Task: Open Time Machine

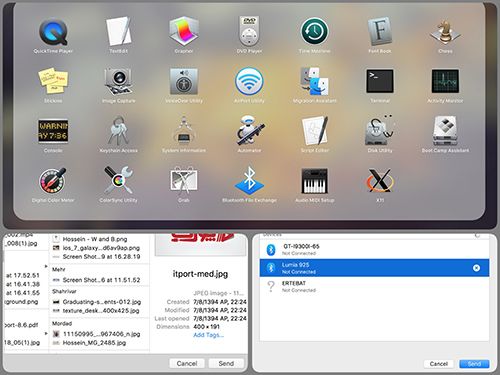Action: 314,32
